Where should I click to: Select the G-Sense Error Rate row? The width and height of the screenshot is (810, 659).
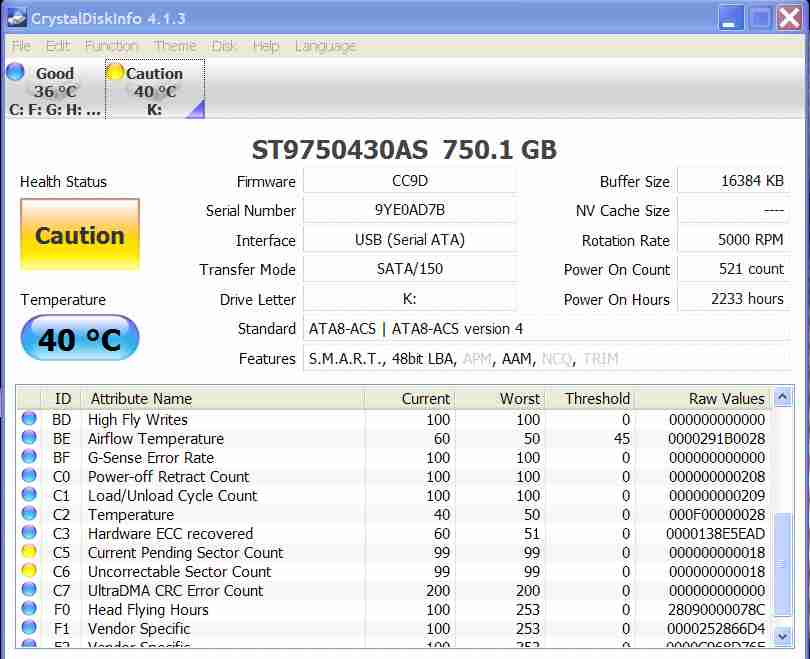(394, 458)
